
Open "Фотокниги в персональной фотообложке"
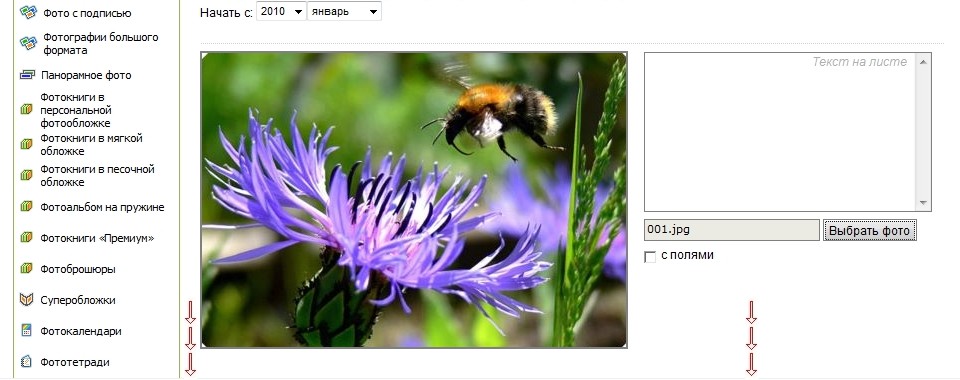pos(76,110)
